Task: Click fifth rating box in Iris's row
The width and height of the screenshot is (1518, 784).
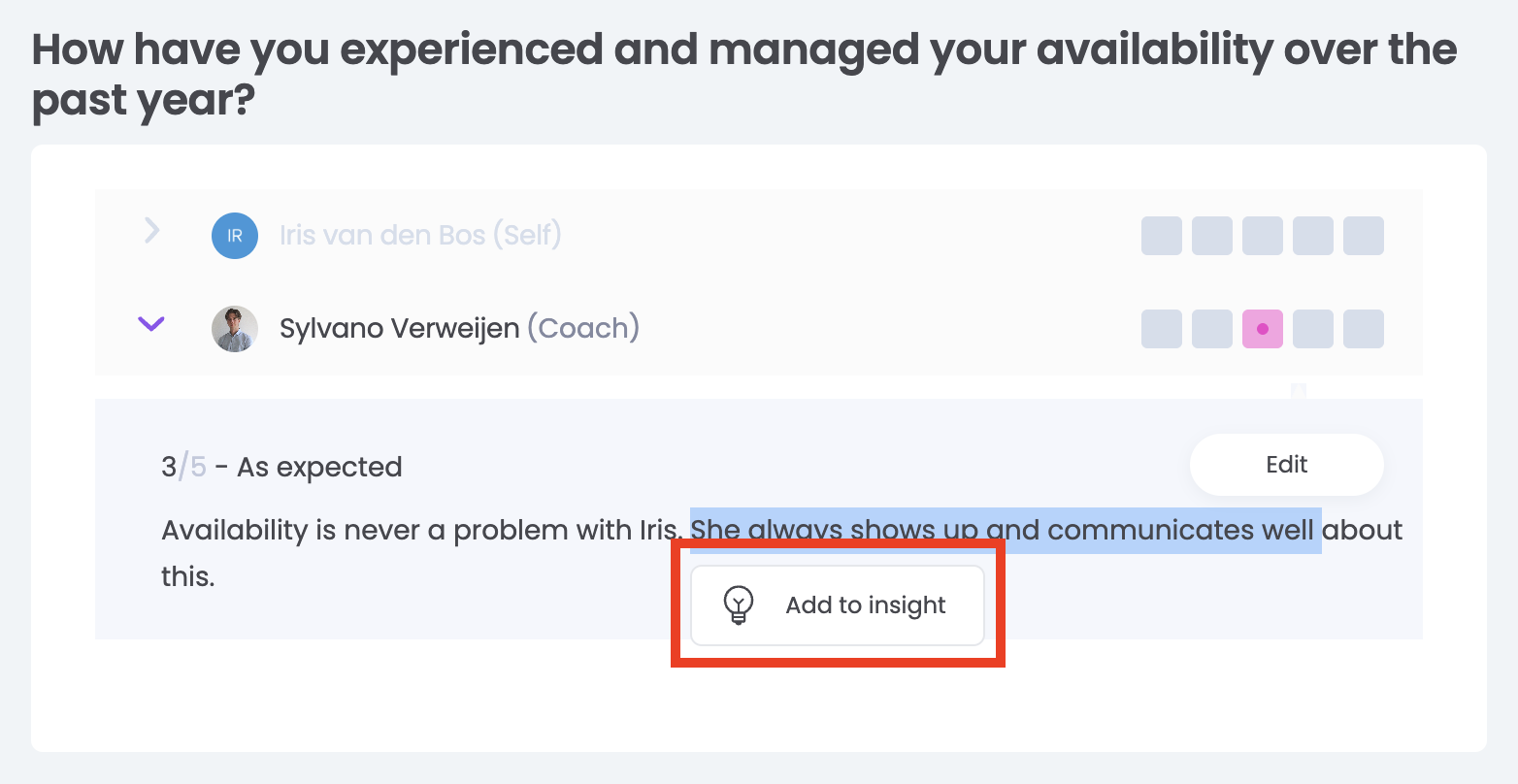Action: pos(1363,236)
